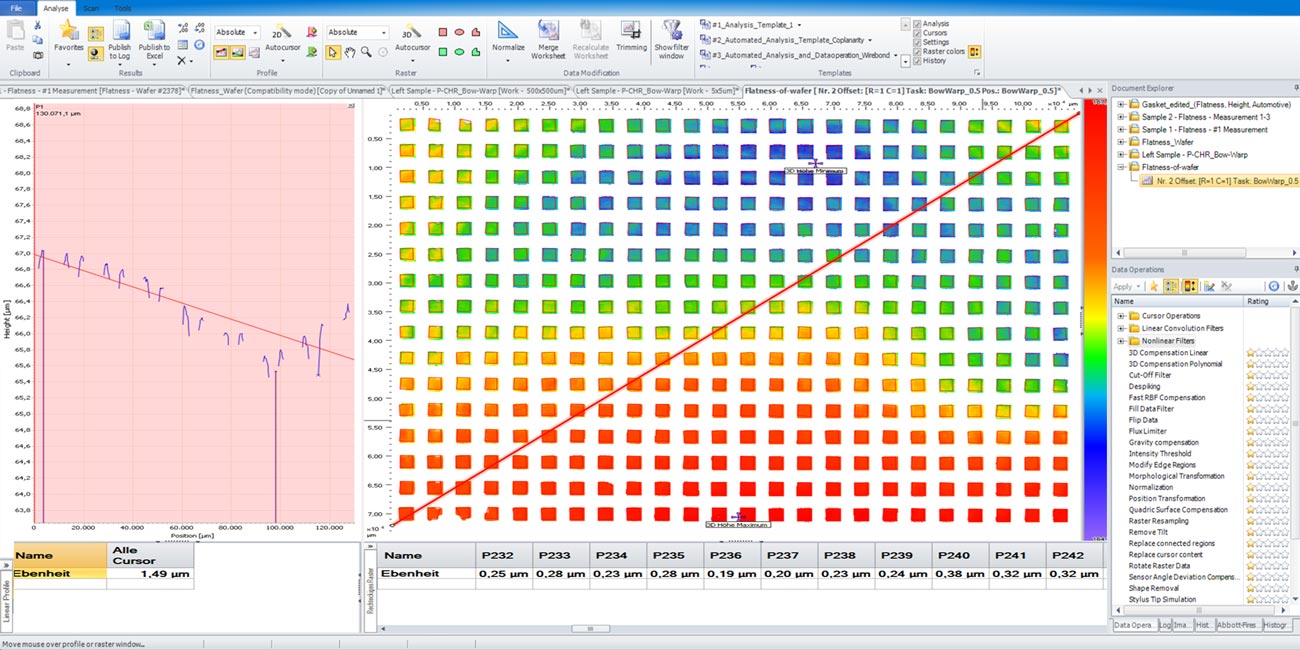Image resolution: width=1300 pixels, height=650 pixels.
Task: Click the Paste button
Action: coord(15,36)
